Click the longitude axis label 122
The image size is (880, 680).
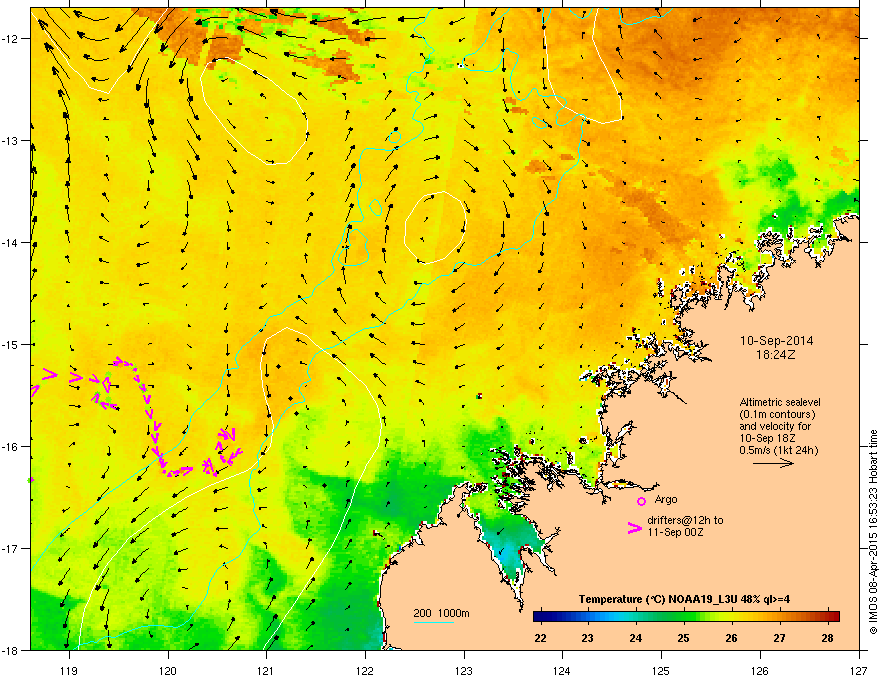point(365,670)
